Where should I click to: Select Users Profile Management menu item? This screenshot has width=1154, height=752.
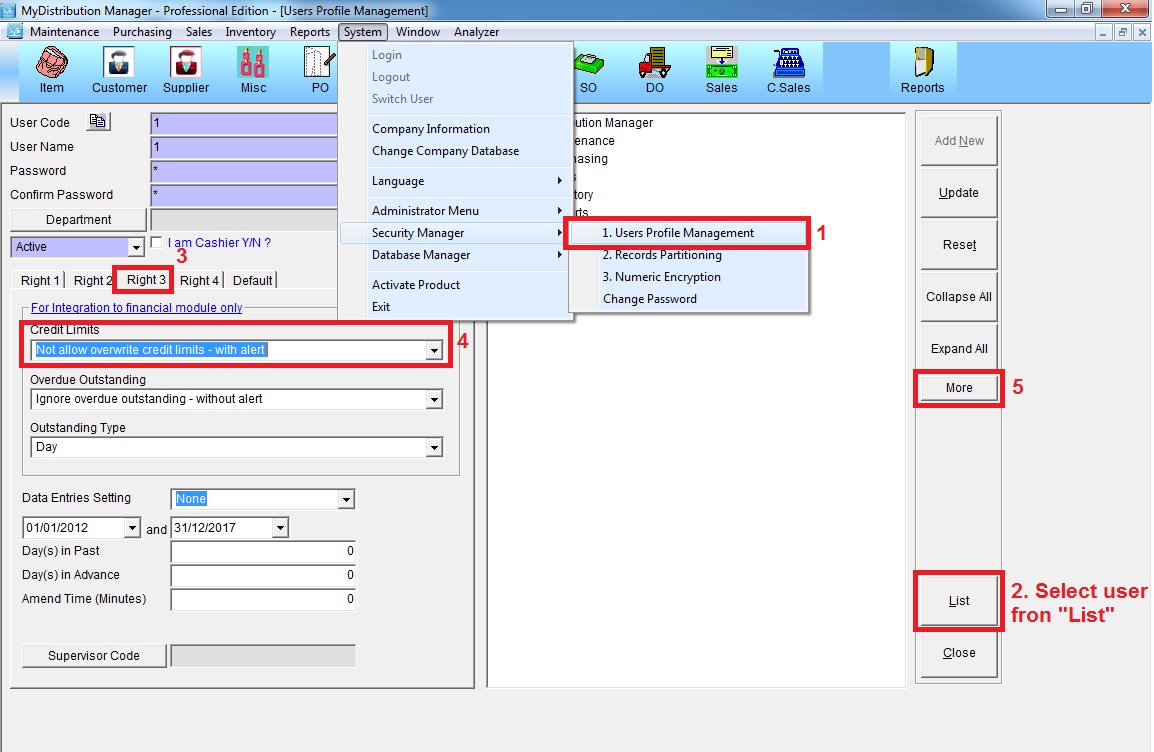678,233
